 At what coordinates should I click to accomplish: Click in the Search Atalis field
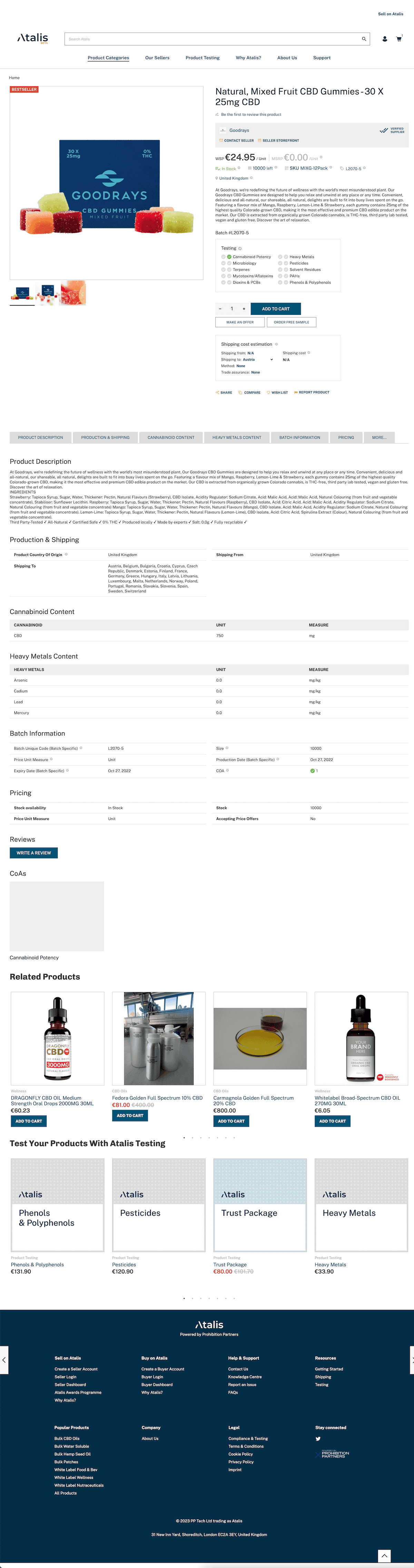[213, 39]
